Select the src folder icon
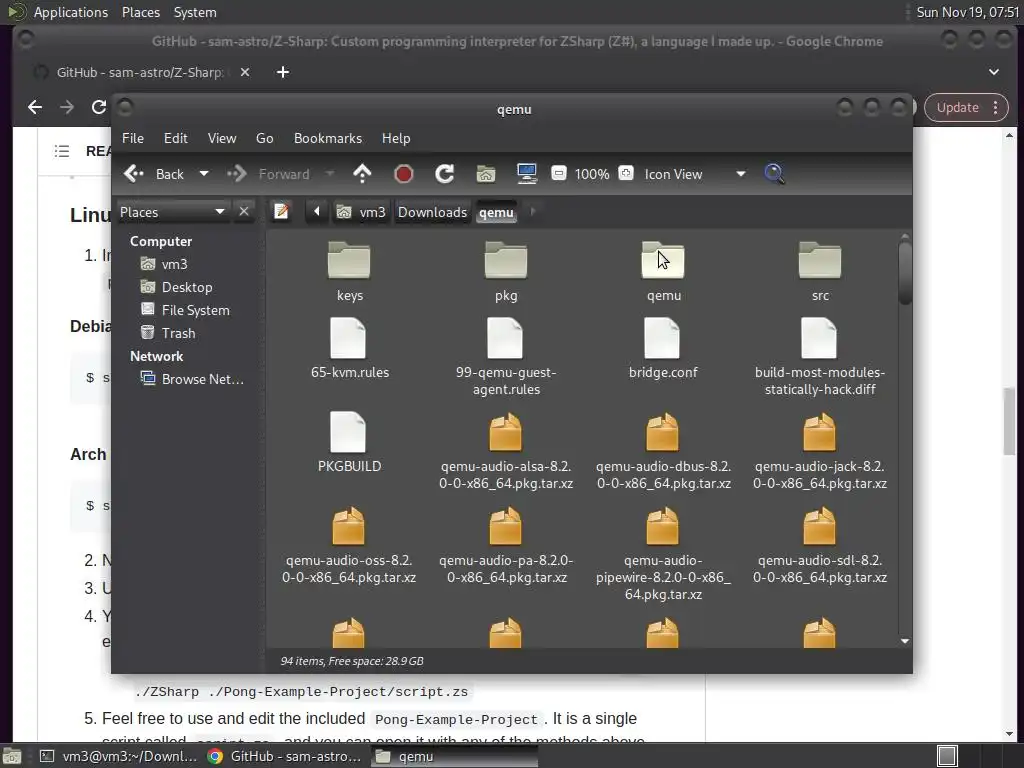The height and width of the screenshot is (768, 1024). tap(820, 261)
